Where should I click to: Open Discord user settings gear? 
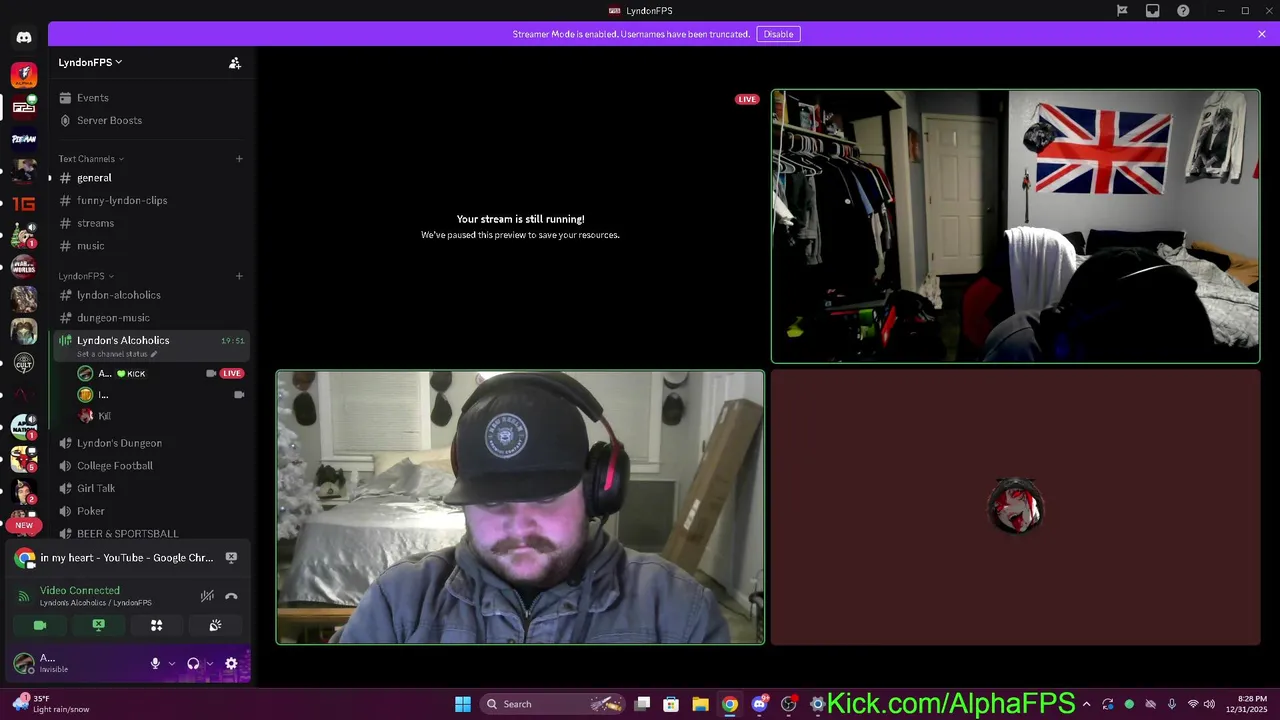(x=231, y=663)
